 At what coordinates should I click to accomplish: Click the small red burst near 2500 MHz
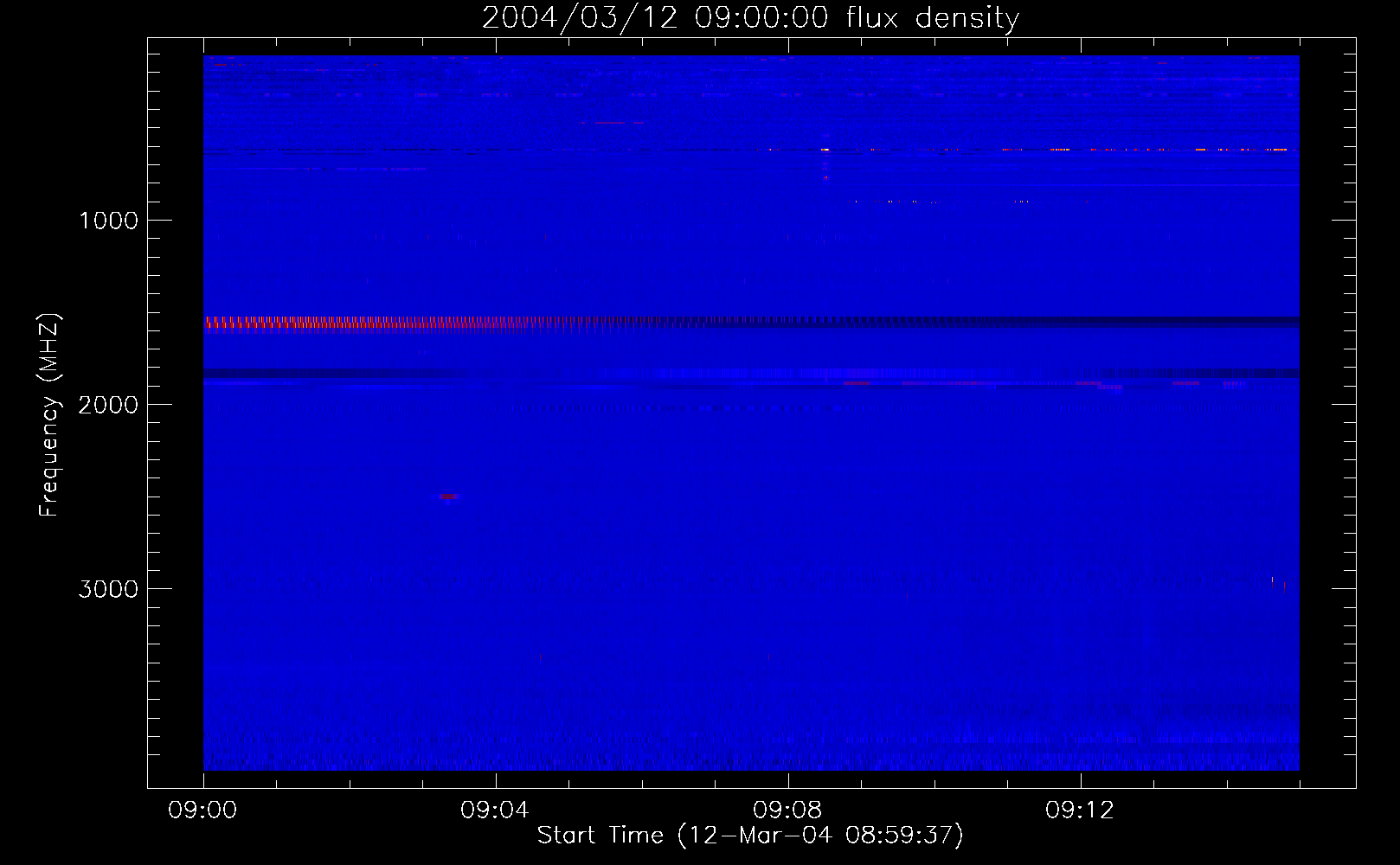(448, 497)
